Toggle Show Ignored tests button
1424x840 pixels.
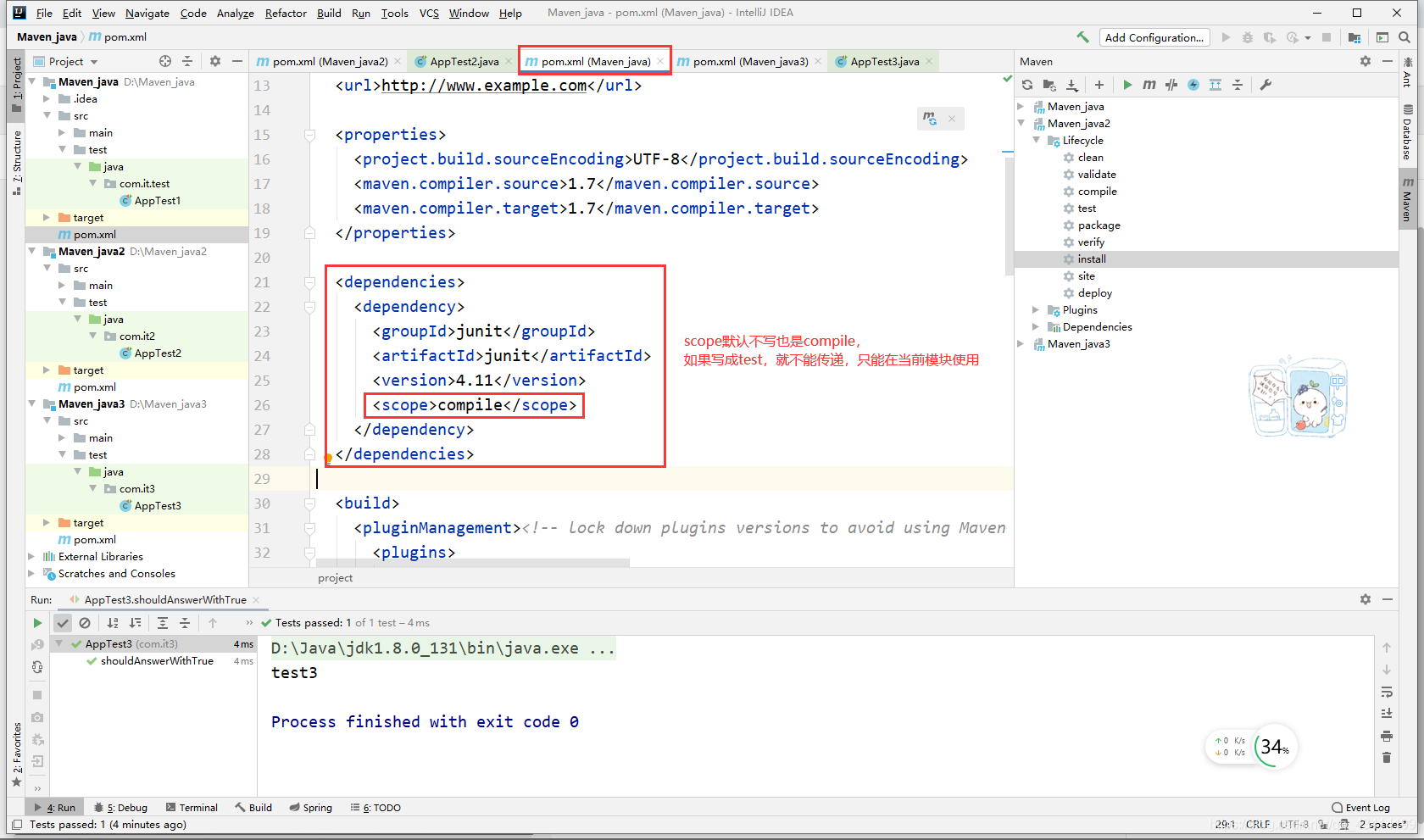(85, 623)
